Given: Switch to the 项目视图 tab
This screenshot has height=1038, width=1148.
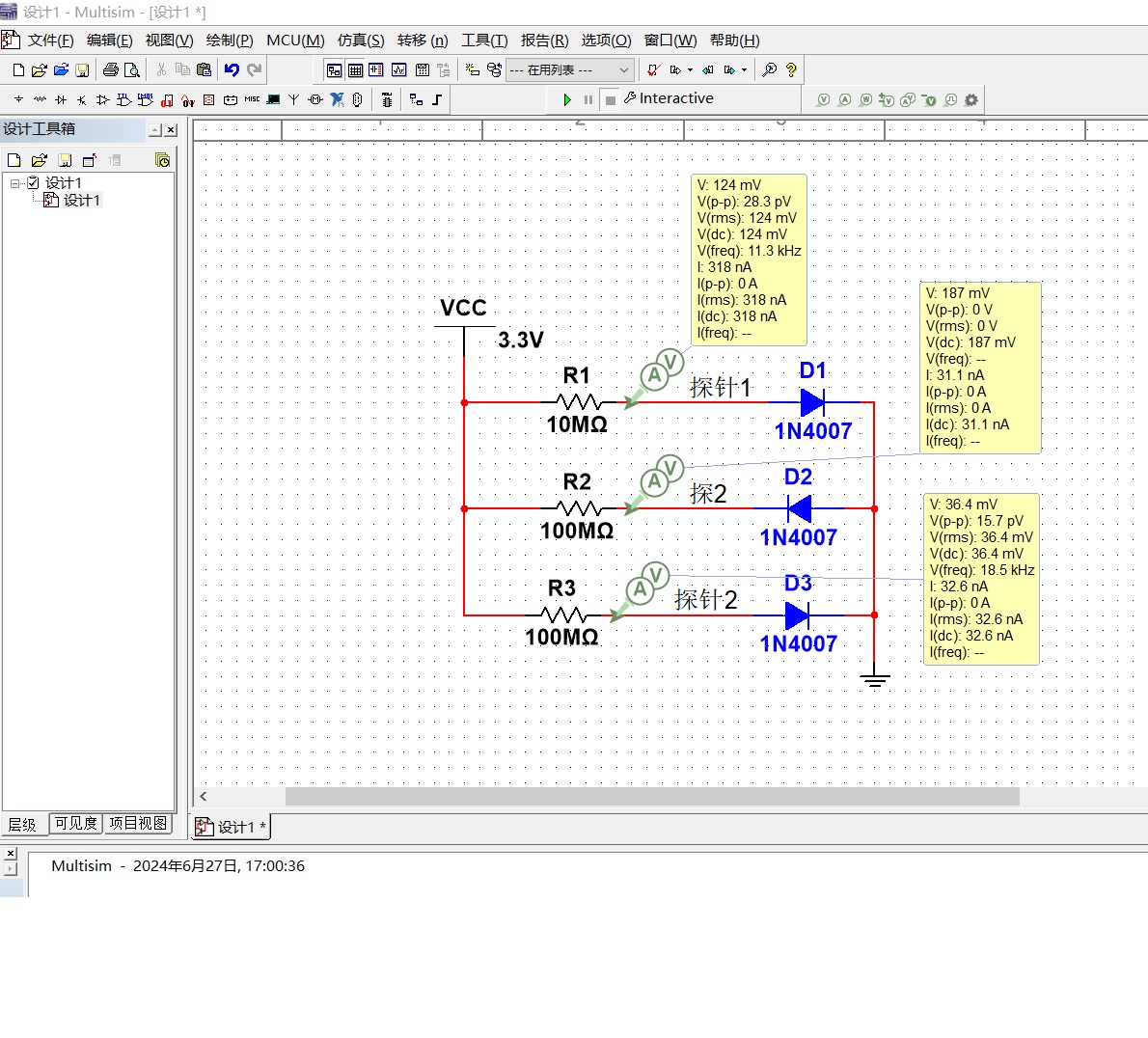Looking at the screenshot, I should pos(138,824).
